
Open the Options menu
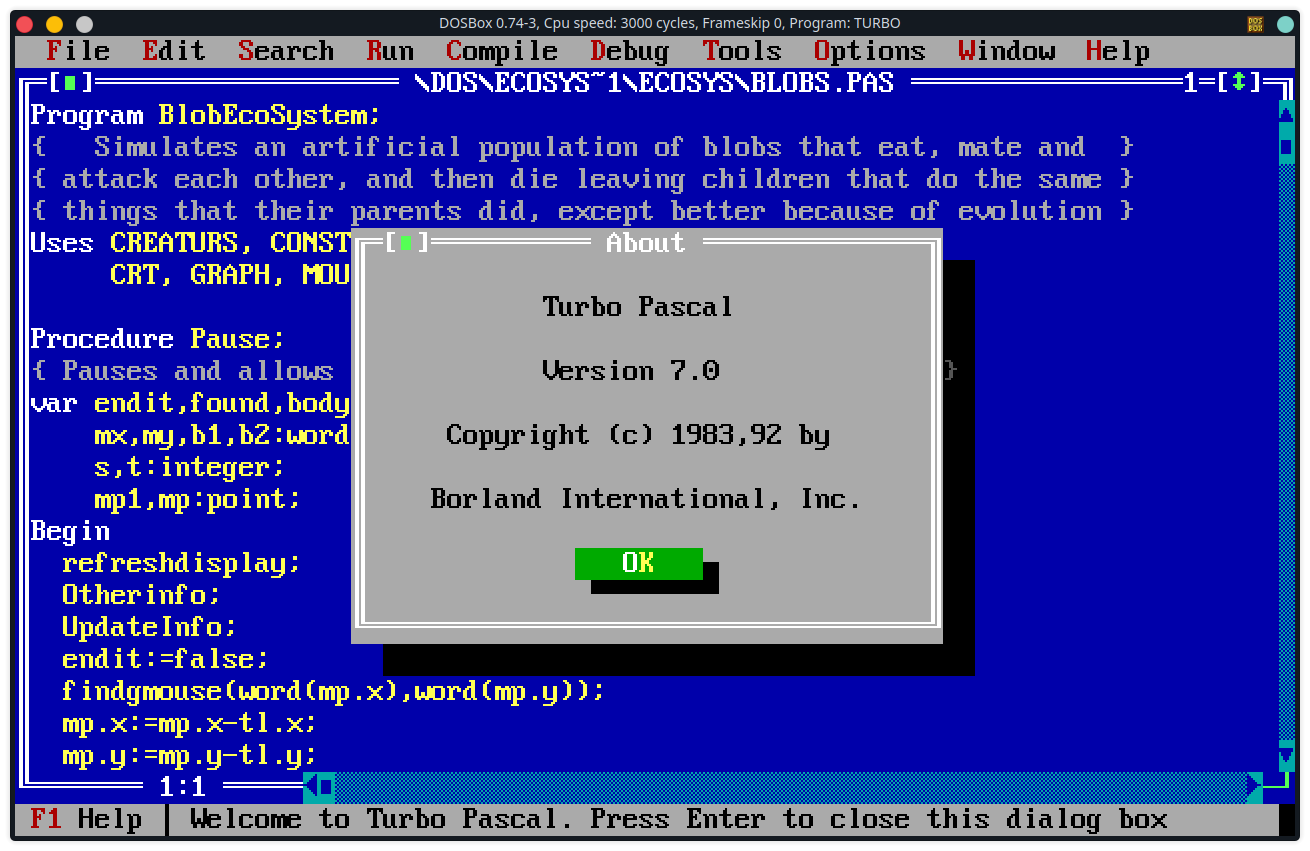click(x=870, y=51)
